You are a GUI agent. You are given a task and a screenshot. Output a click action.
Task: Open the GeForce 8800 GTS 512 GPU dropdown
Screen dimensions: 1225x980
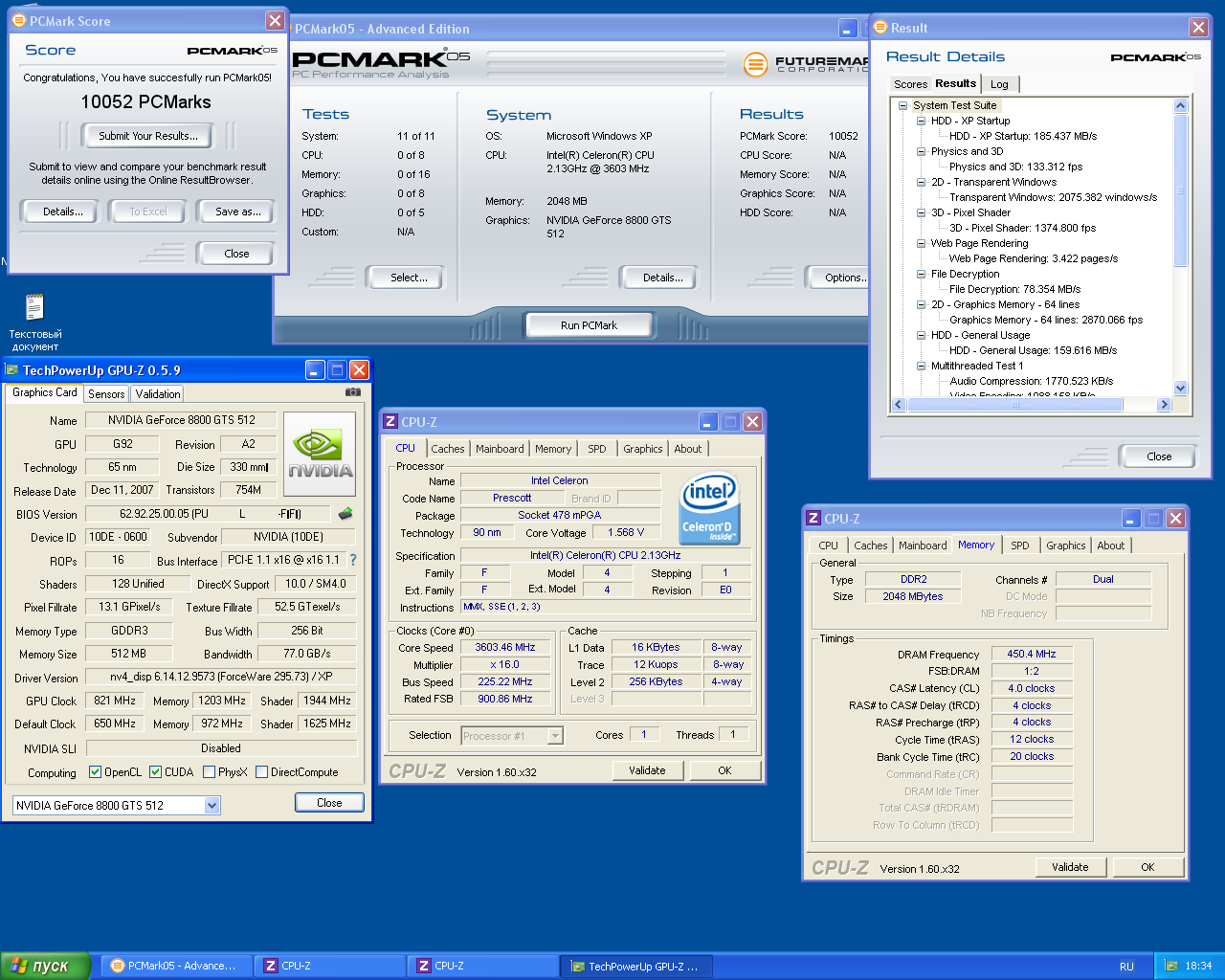click(x=212, y=806)
